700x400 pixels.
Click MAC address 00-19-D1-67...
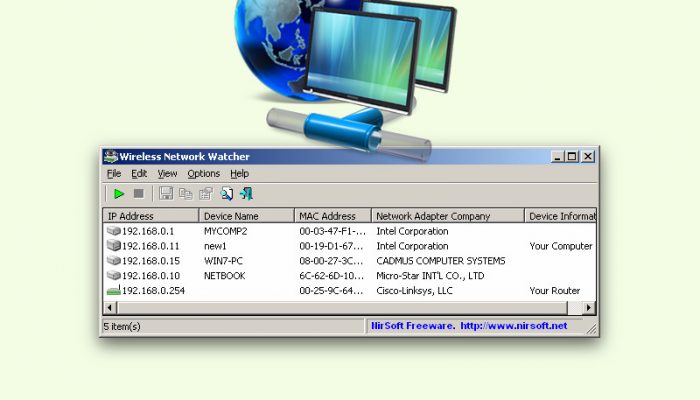click(x=331, y=246)
